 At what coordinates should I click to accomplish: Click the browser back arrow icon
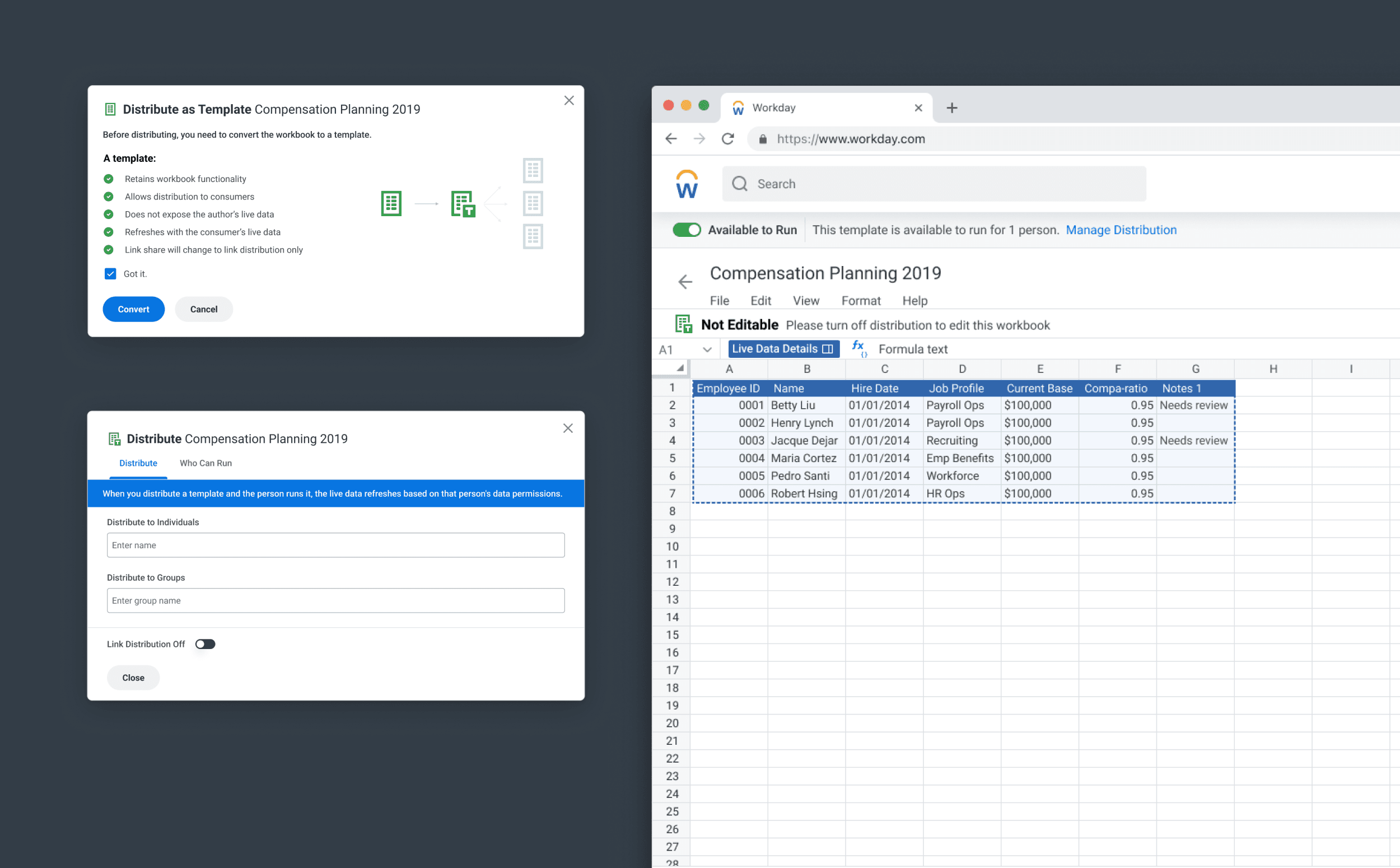[671, 139]
